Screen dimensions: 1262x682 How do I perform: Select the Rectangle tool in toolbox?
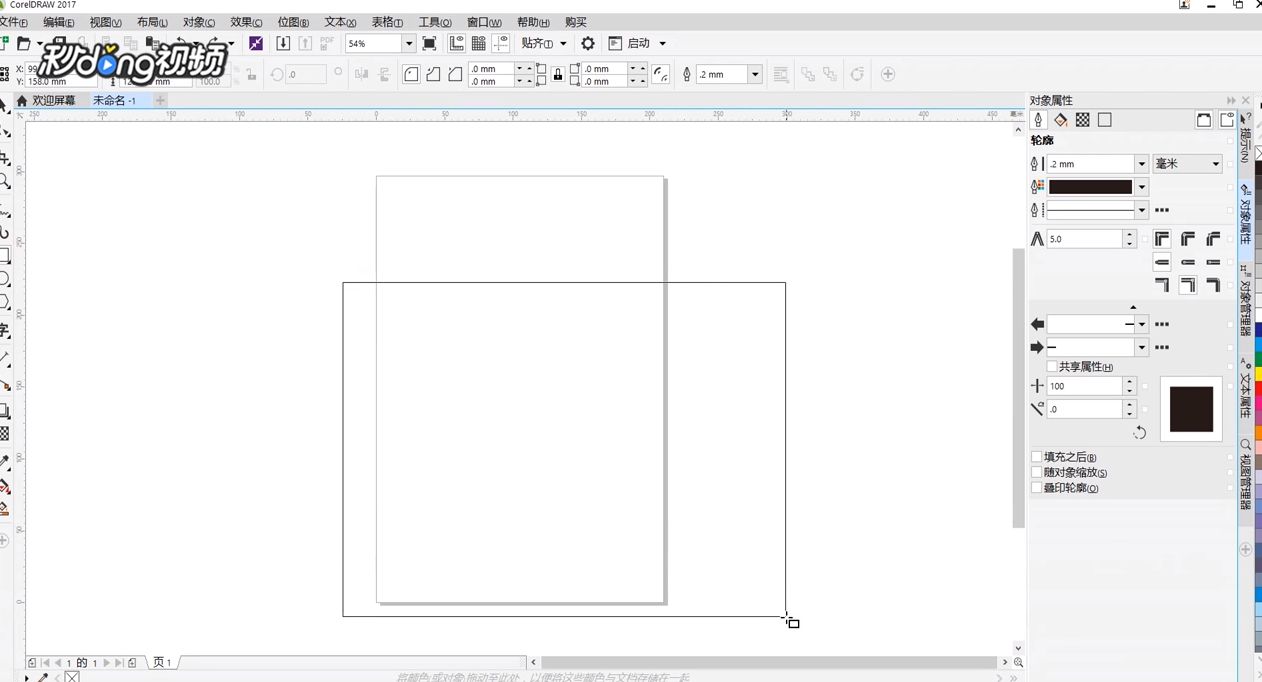click(5, 256)
